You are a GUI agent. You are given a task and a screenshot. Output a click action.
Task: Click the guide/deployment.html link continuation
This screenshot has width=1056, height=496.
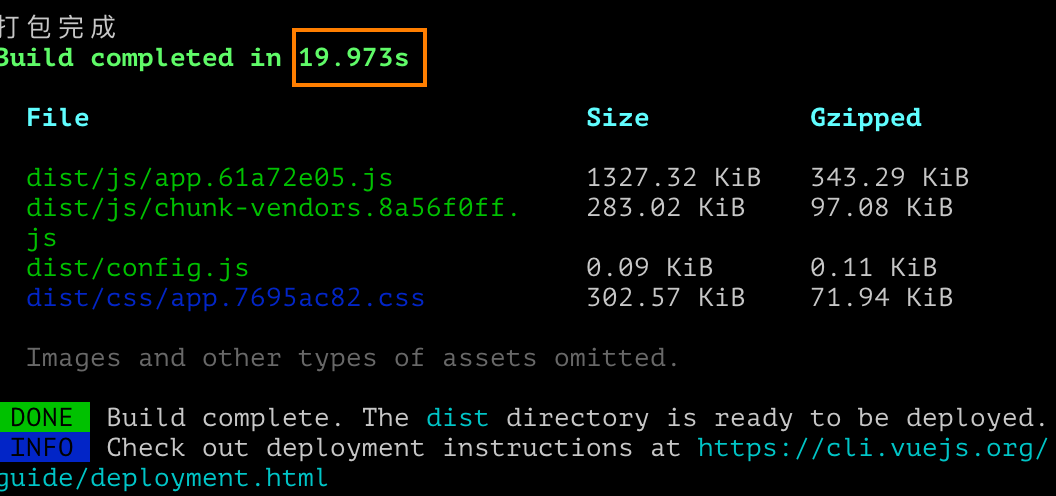coord(164,478)
